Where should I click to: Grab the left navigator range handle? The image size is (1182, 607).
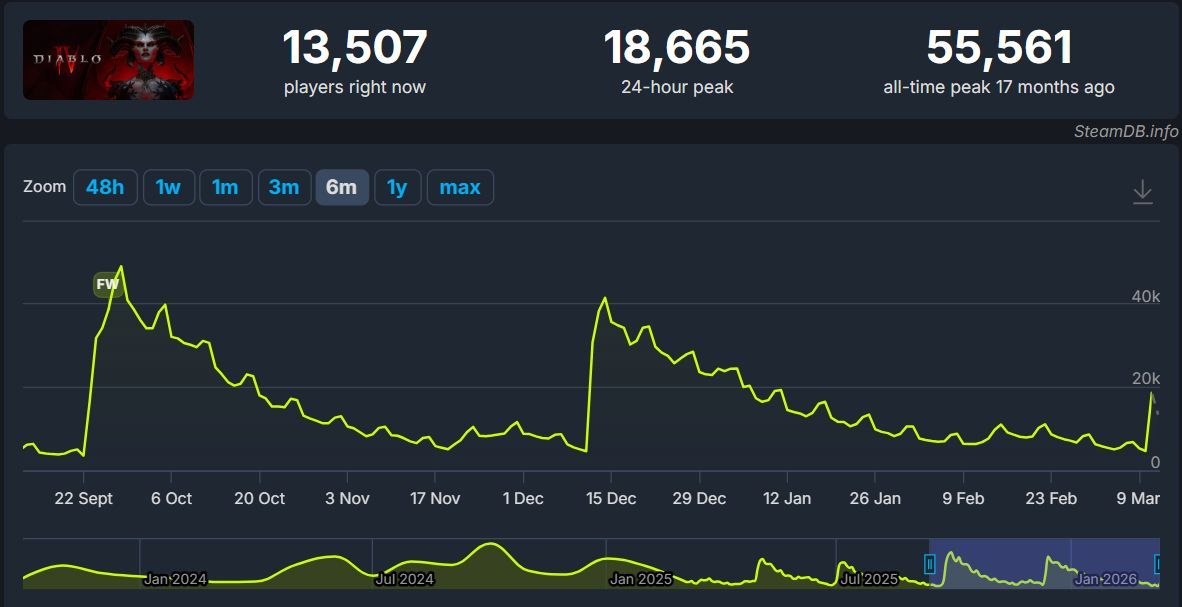click(930, 564)
